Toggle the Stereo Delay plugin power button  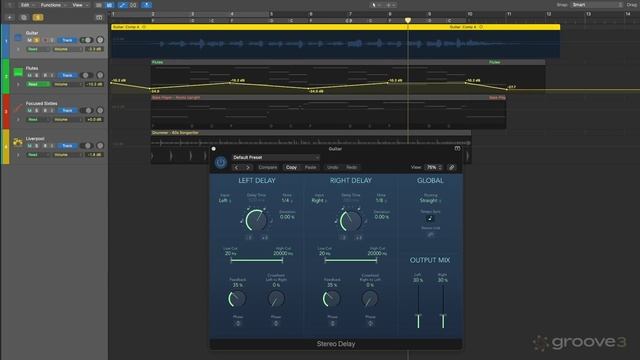pos(221,162)
